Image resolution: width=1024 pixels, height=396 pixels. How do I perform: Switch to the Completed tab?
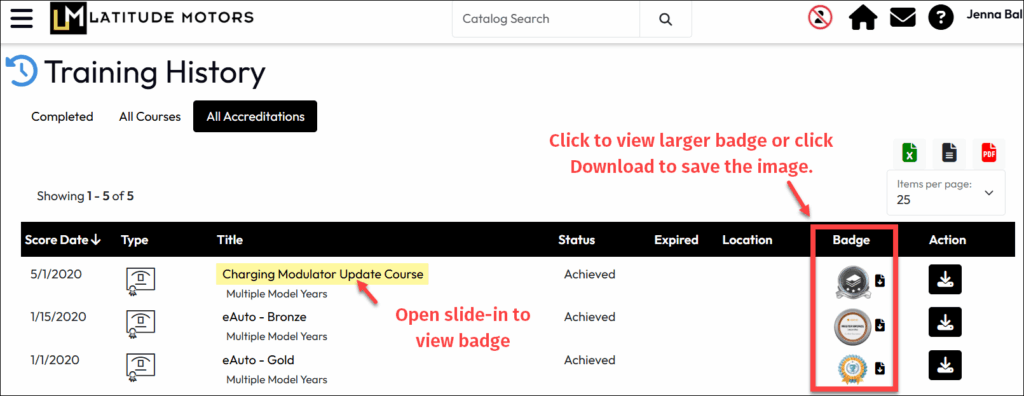62,117
